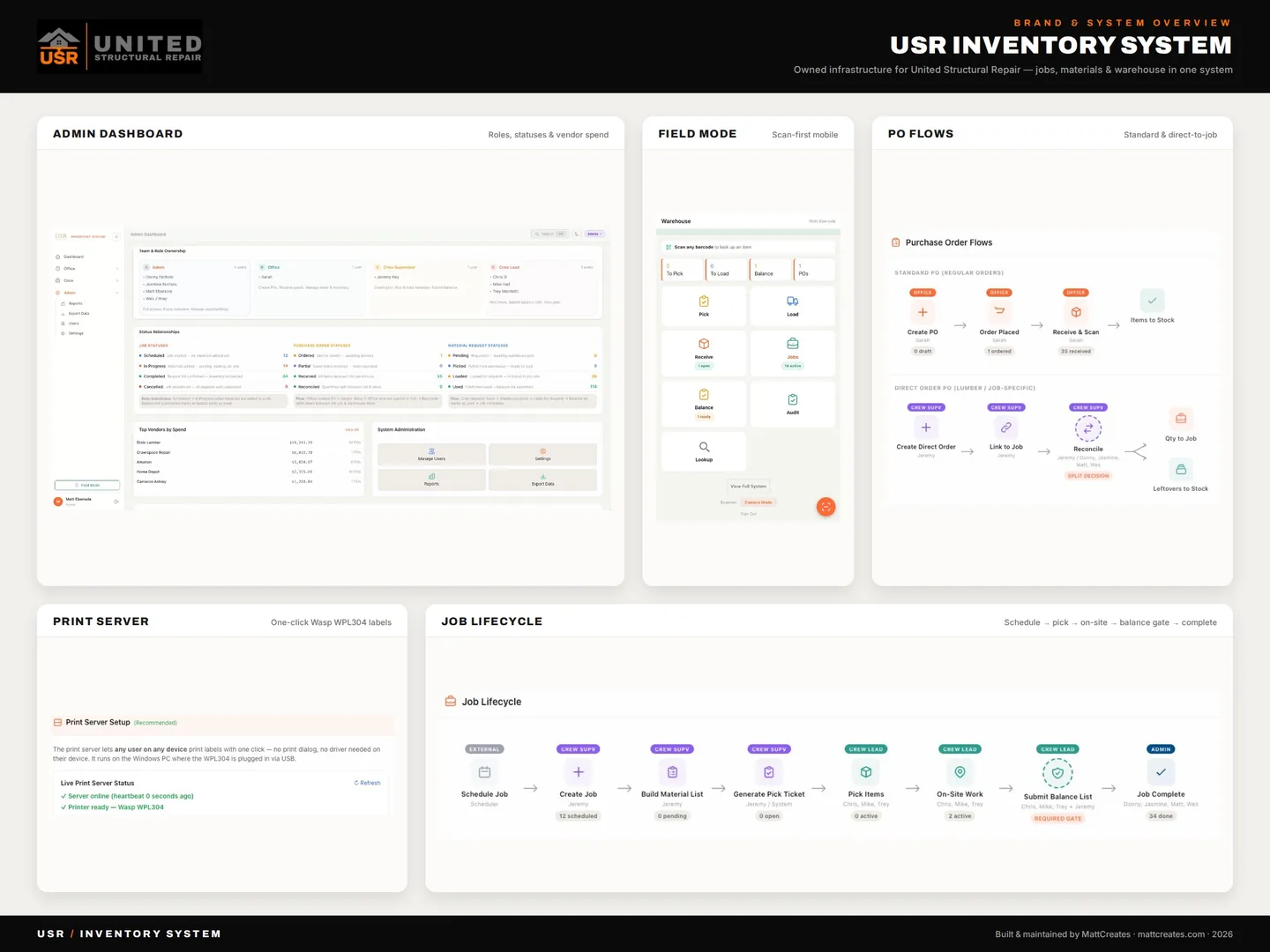Select the Order Placed cart icon
1270x952 pixels.
[999, 312]
